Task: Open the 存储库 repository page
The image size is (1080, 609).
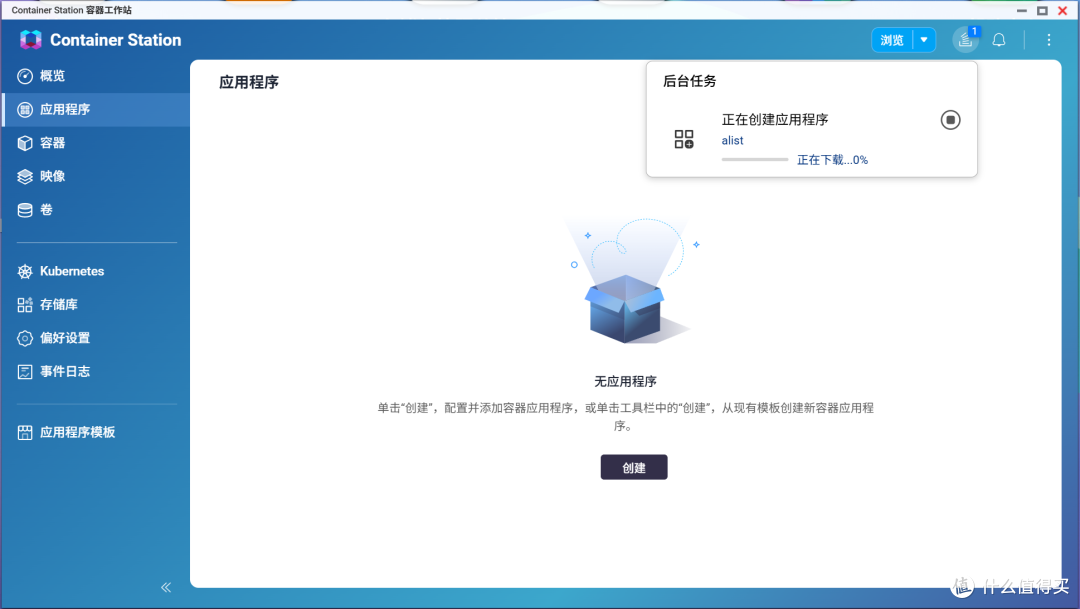Action: coord(96,304)
